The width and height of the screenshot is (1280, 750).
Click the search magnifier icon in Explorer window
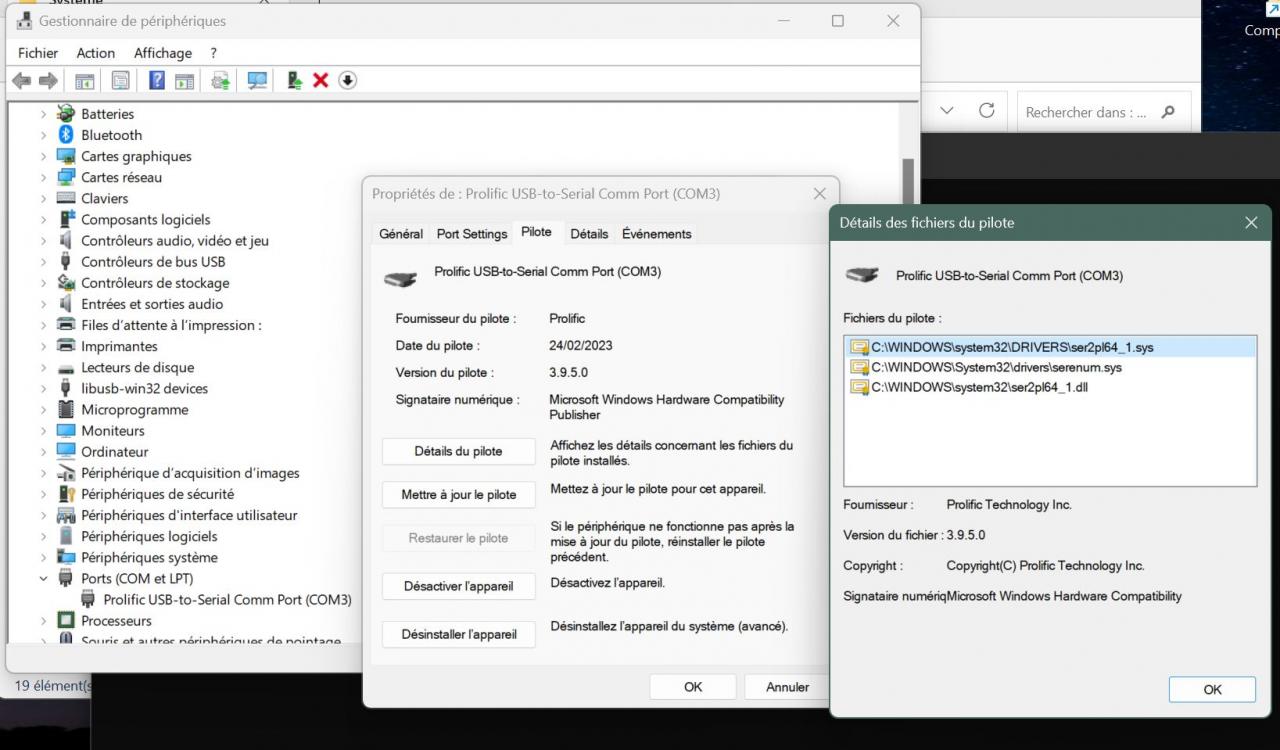[x=1168, y=112]
